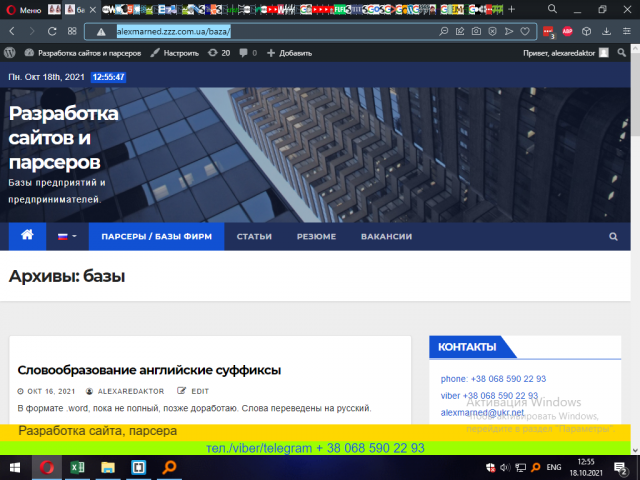Open File Explorer from the taskbar

click(108, 467)
